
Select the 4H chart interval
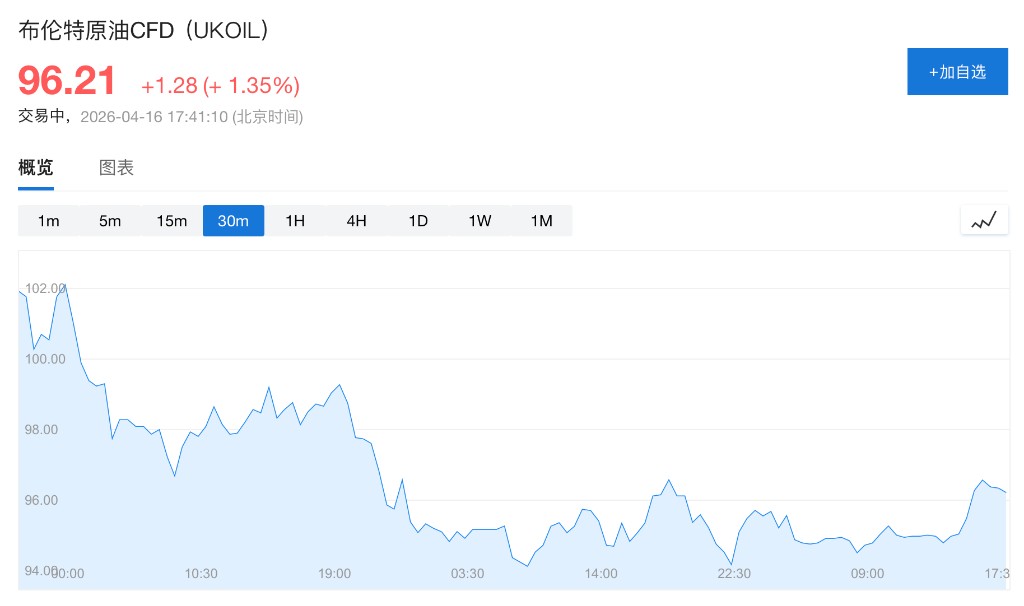[357, 221]
